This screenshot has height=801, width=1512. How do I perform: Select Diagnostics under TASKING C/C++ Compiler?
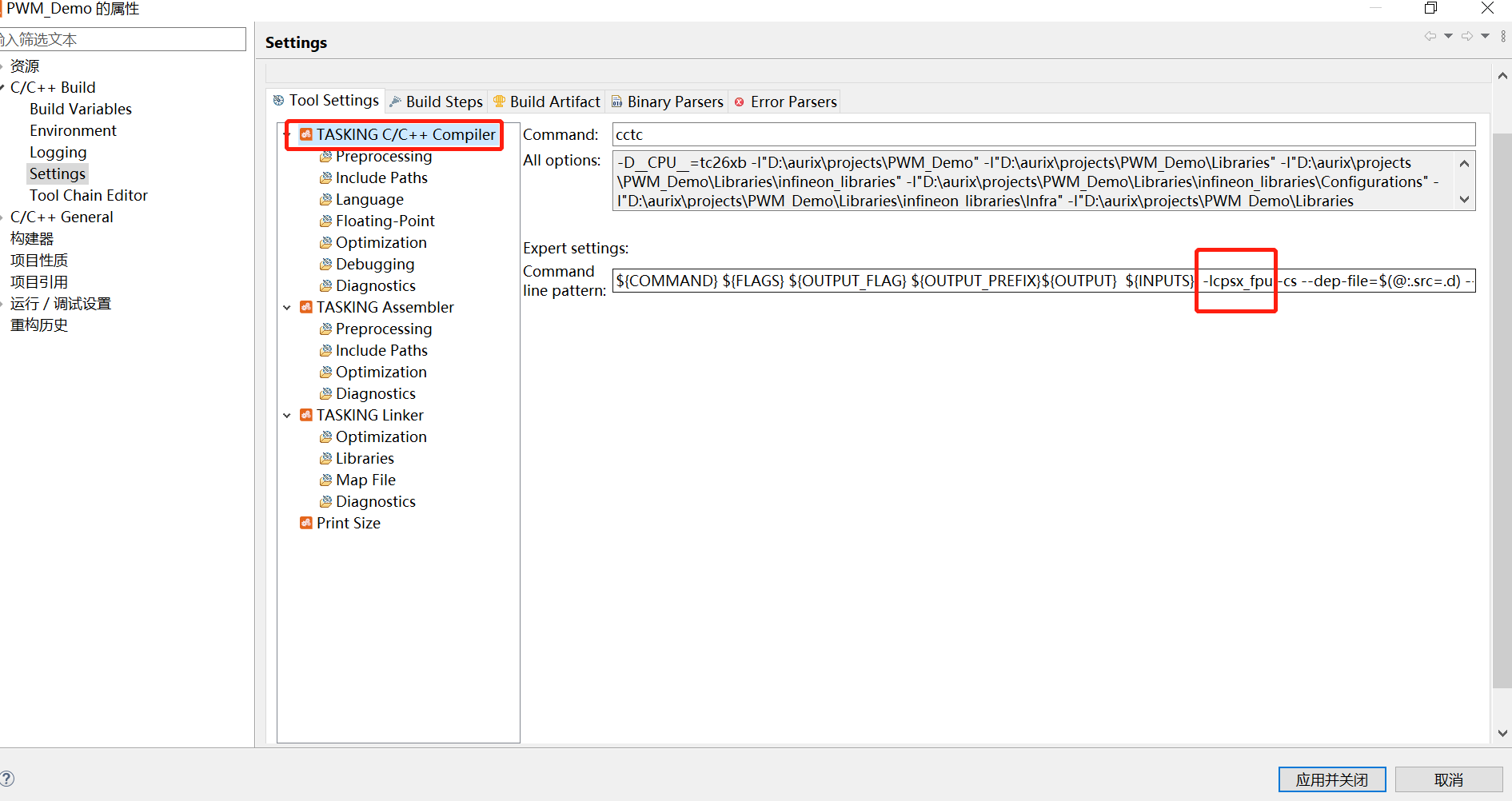click(376, 285)
